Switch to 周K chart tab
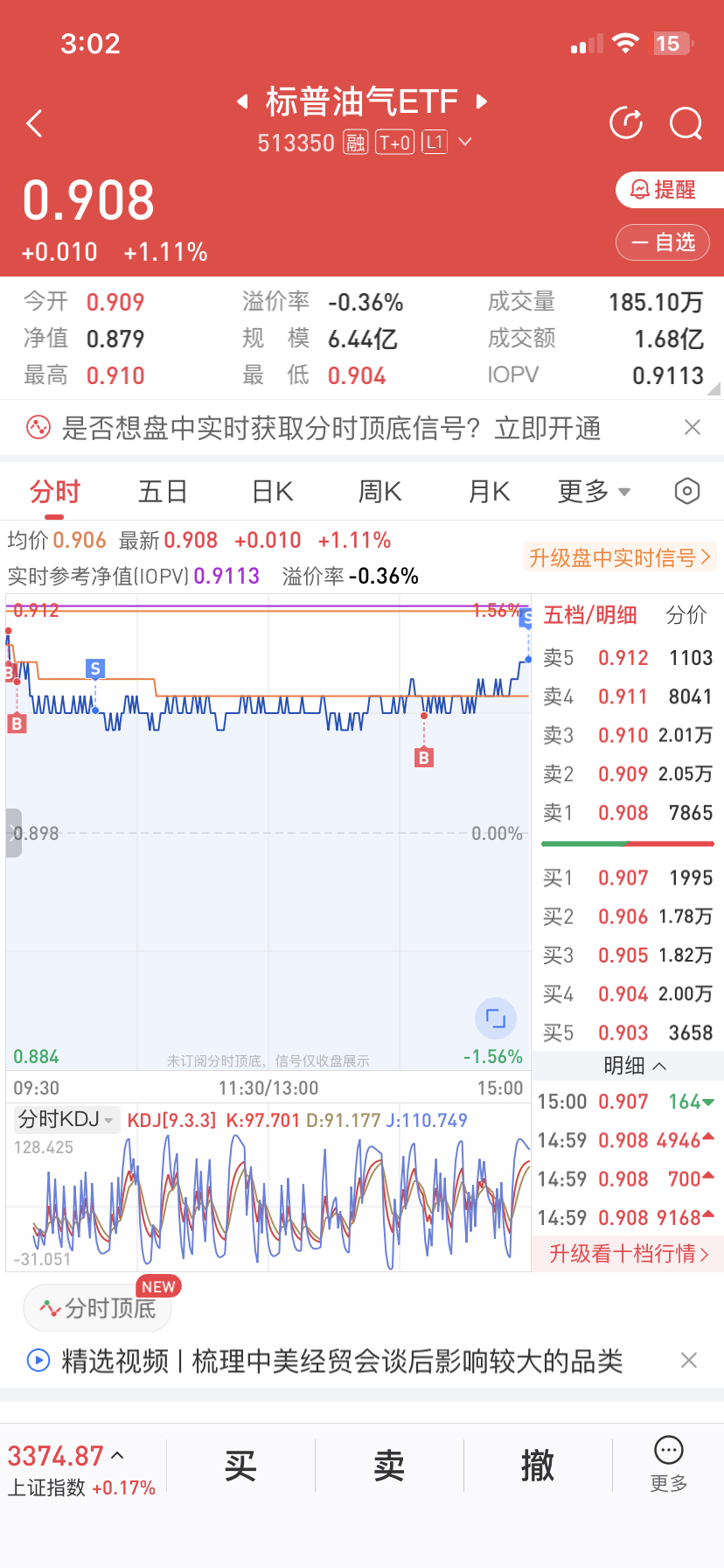 tap(379, 492)
